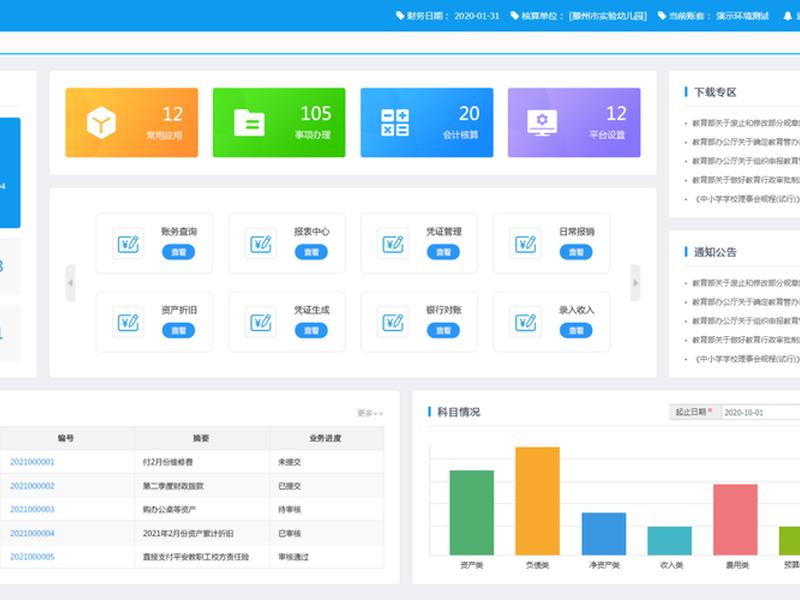Click the monitor gear icon for 平台设置

(x=542, y=122)
